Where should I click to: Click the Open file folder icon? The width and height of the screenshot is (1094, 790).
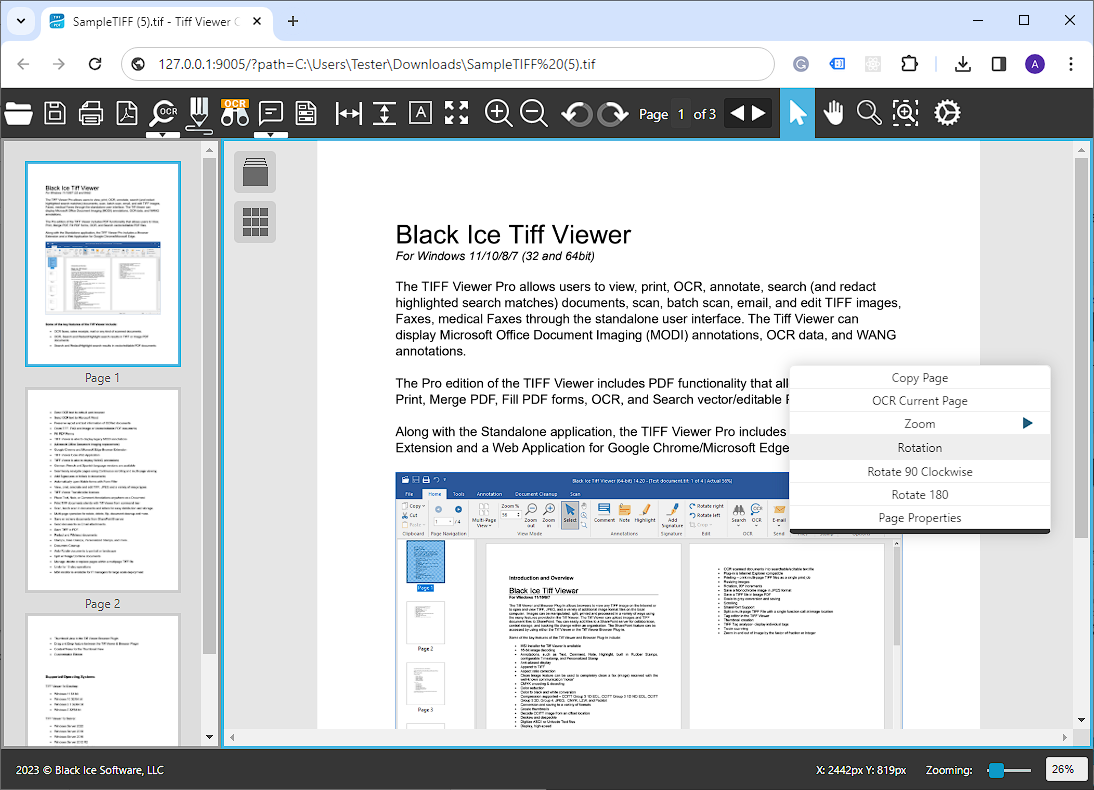19,113
